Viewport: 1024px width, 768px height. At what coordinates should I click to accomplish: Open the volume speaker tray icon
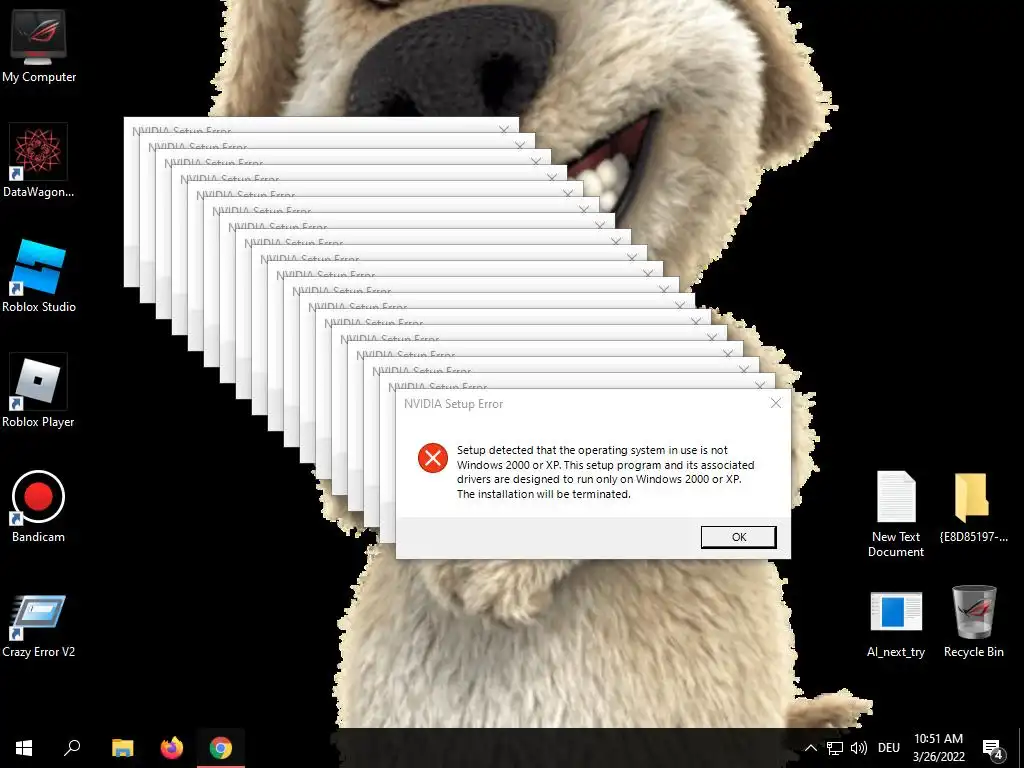pyautogui.click(x=859, y=748)
